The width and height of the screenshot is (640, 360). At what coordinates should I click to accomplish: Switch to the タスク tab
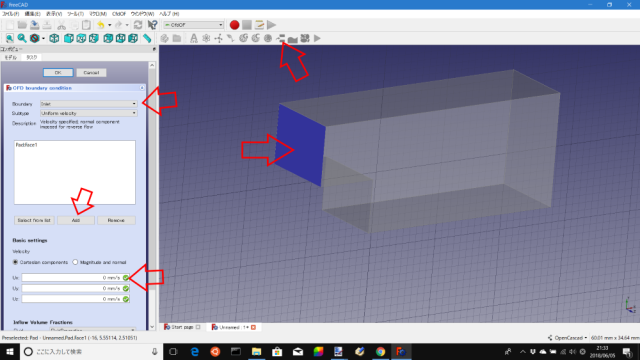[x=31, y=58]
